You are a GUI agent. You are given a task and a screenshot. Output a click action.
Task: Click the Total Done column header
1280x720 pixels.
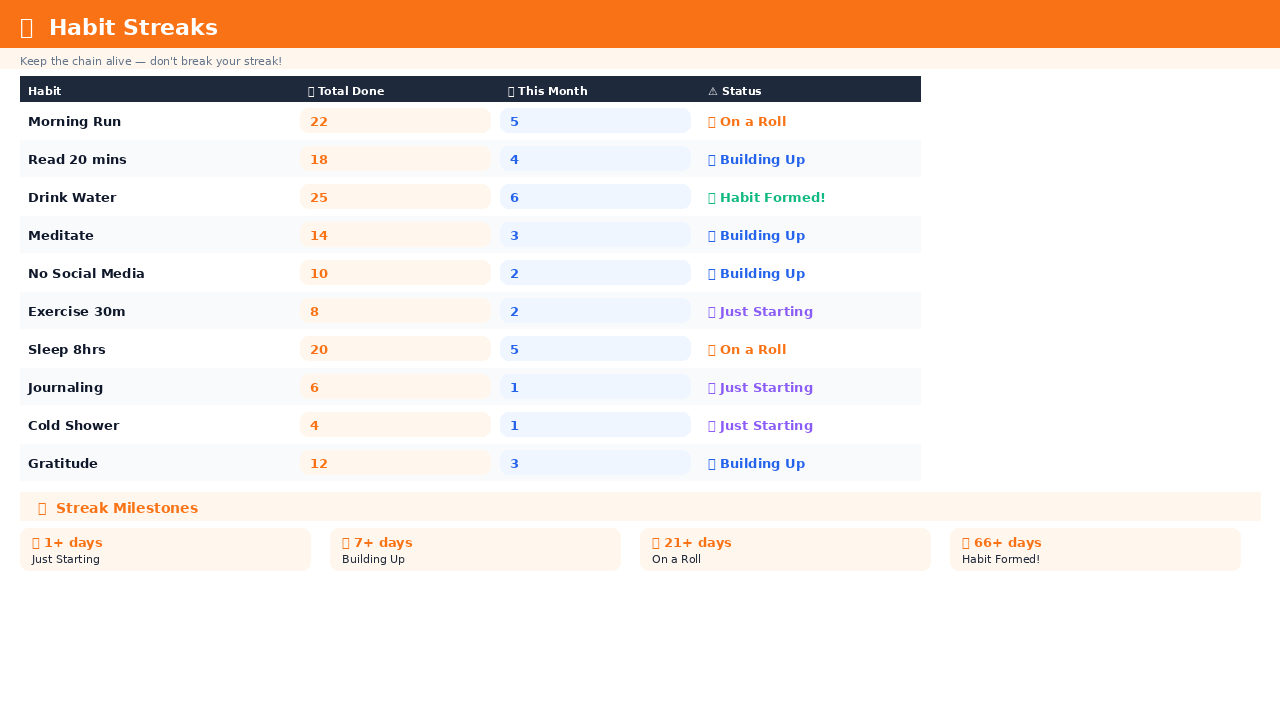pos(346,91)
